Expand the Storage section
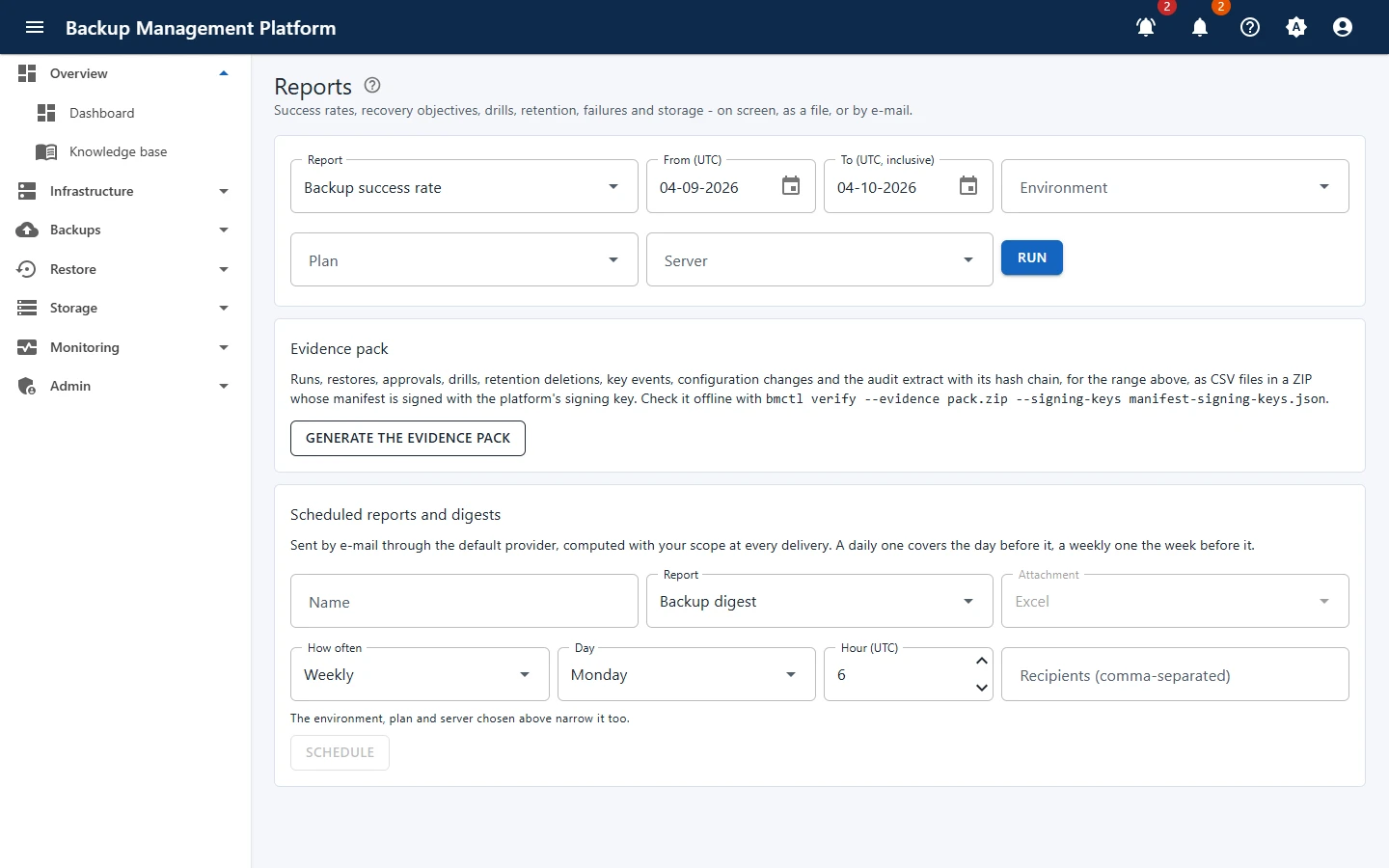Viewport: 1389px width, 868px height. pyautogui.click(x=224, y=308)
